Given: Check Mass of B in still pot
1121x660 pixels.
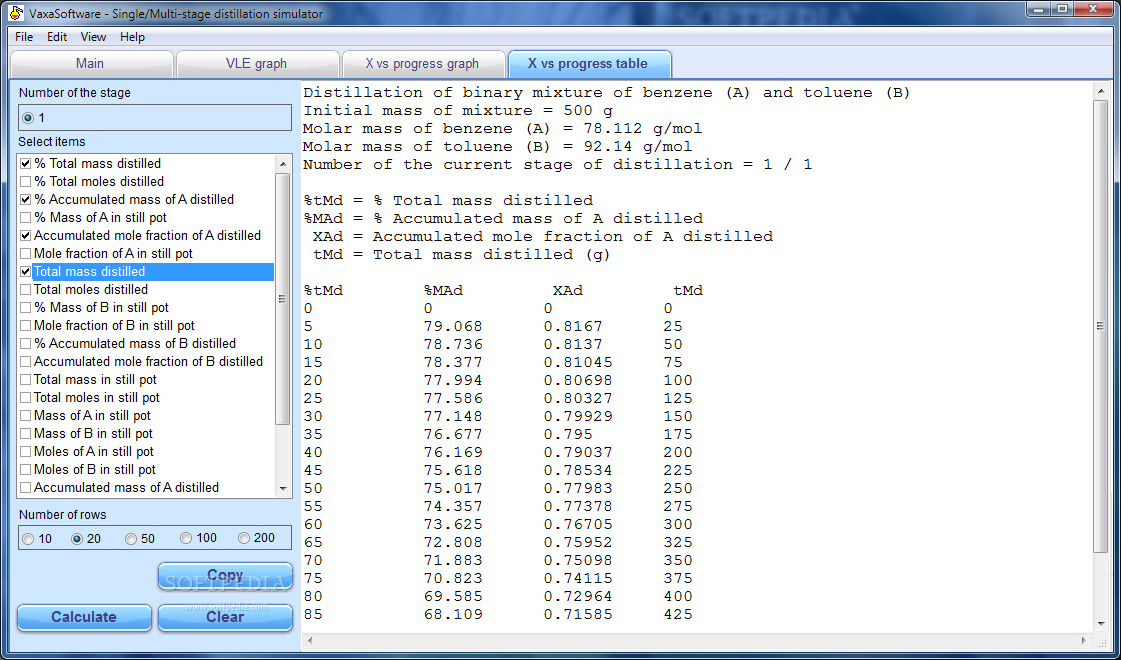Looking at the screenshot, I should (x=26, y=433).
